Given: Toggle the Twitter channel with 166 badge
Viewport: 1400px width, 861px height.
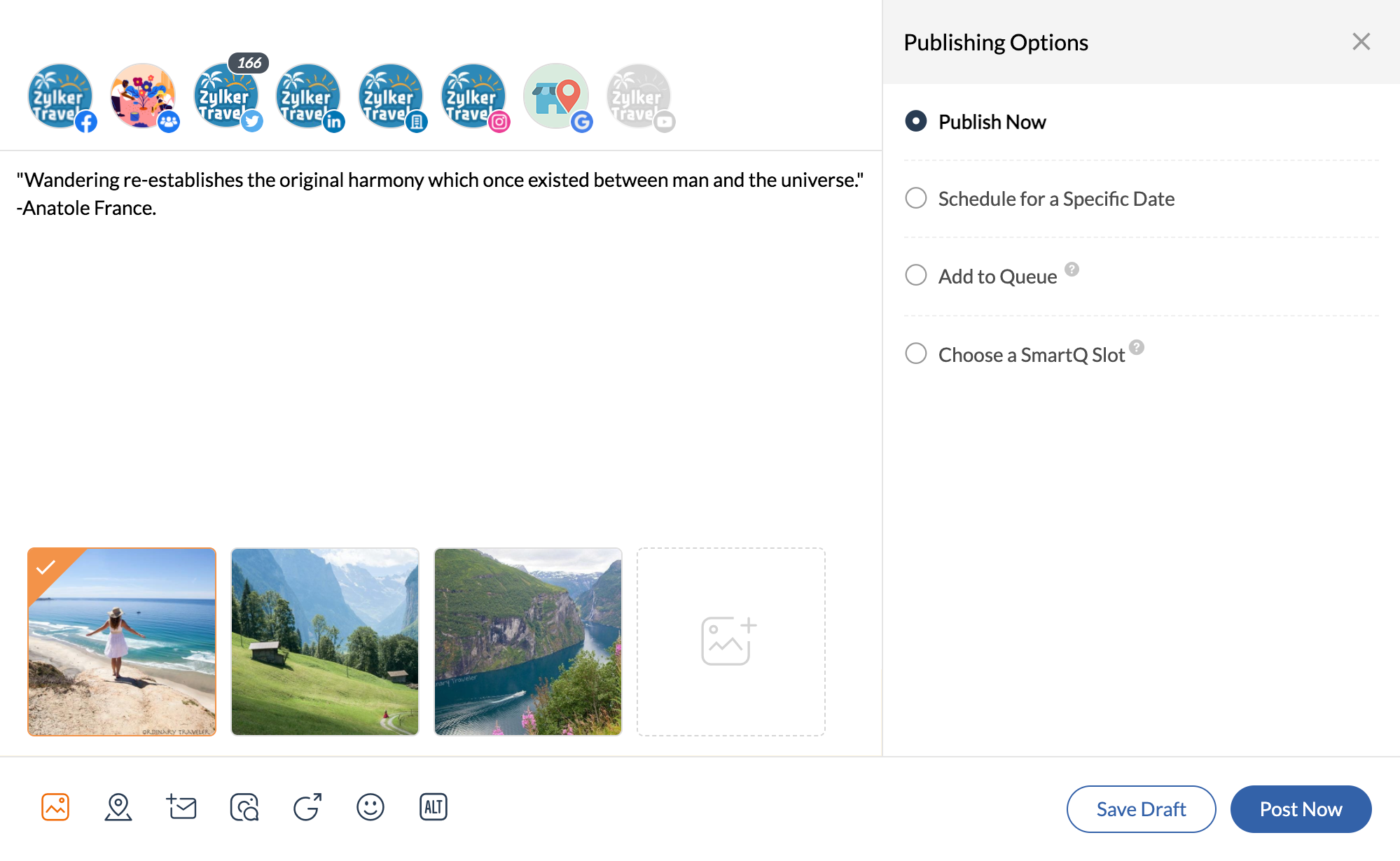Looking at the screenshot, I should [x=226, y=97].
